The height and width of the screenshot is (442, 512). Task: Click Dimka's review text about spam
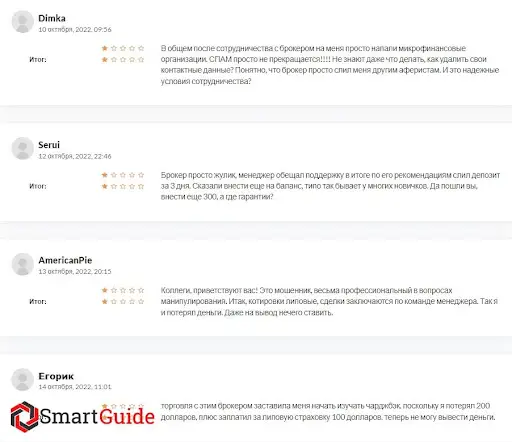point(330,65)
